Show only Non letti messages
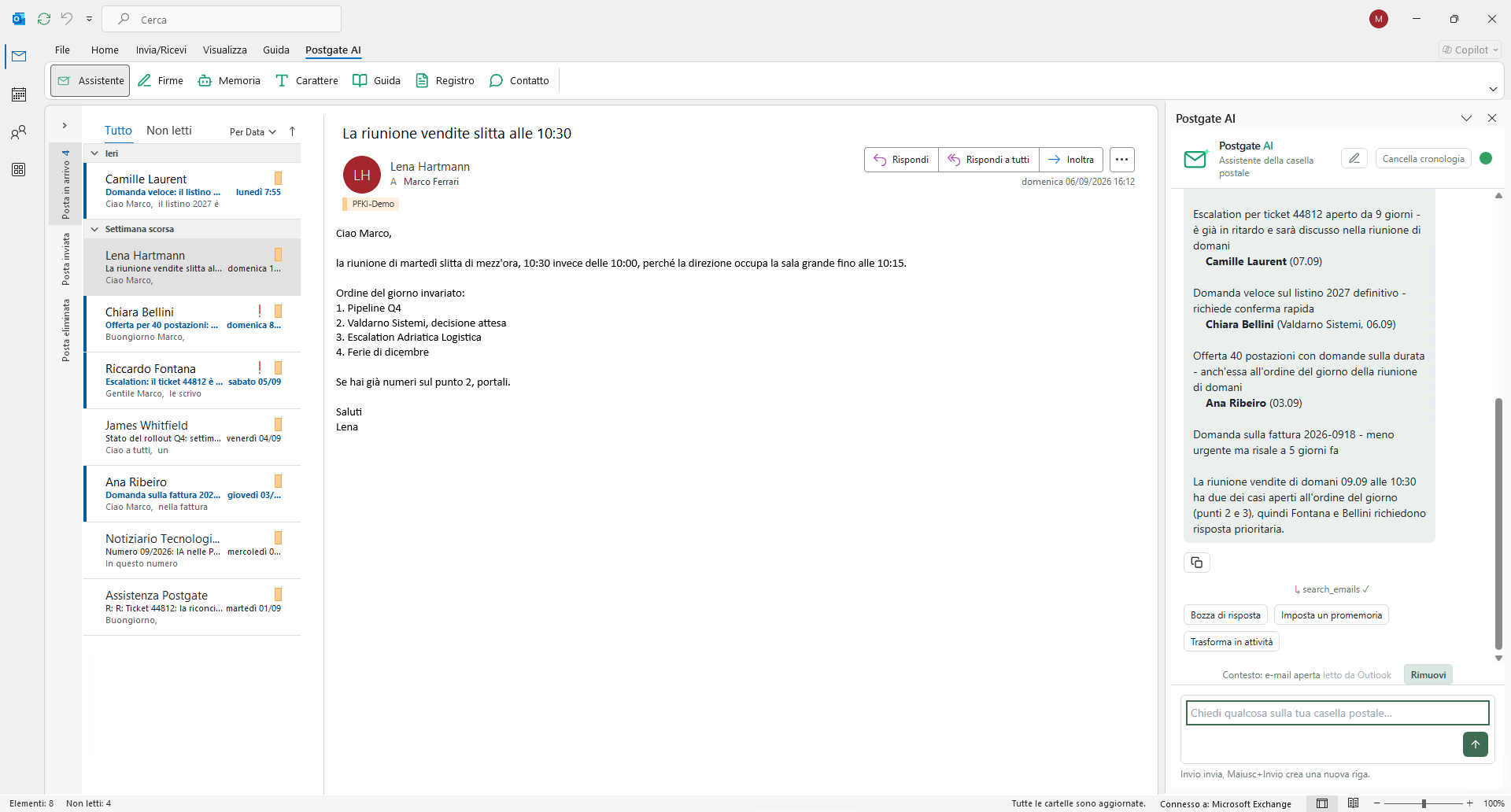This screenshot has width=1511, height=812. pyautogui.click(x=169, y=131)
